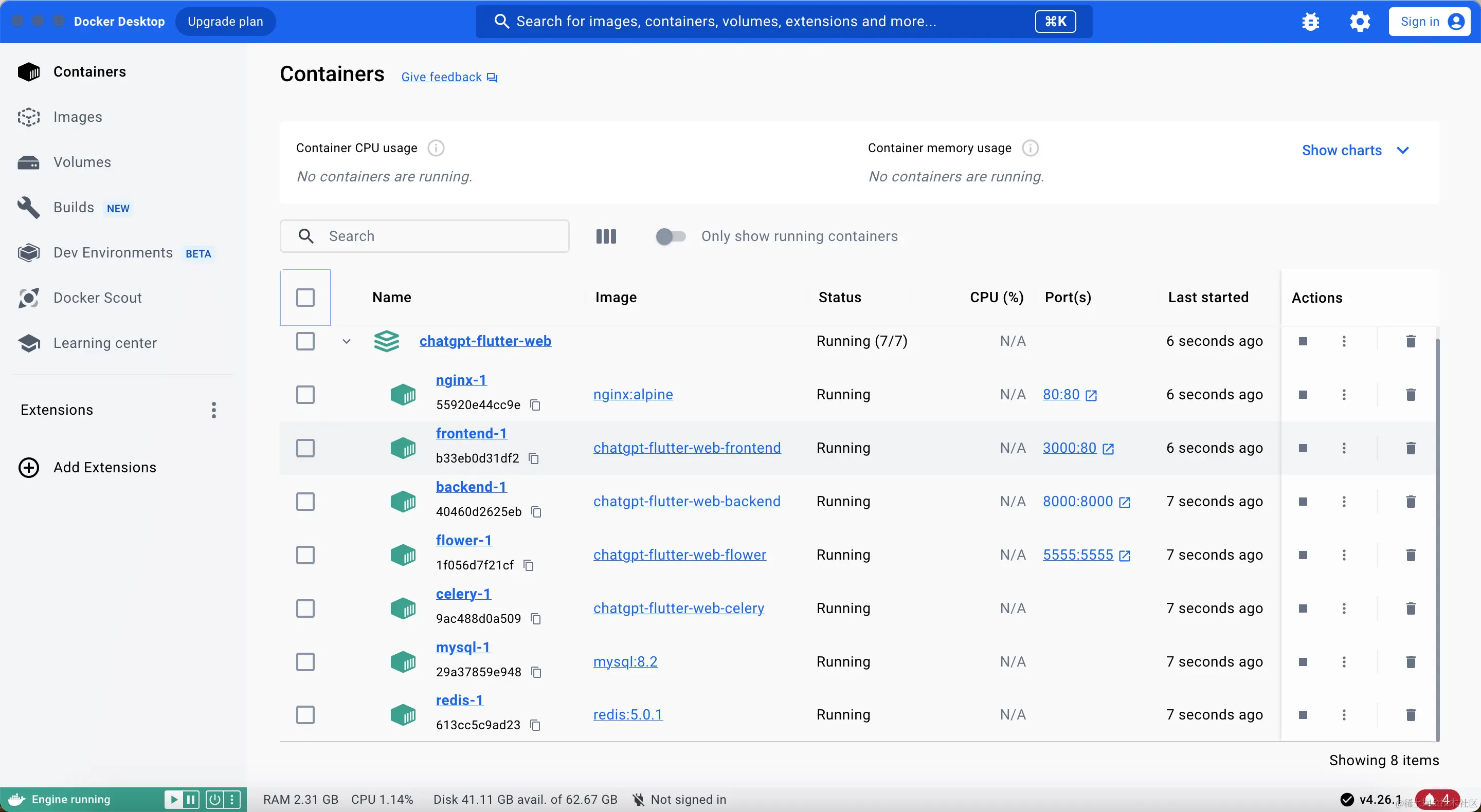Screen dimensions: 1481x812
Task: Delete the backend-1 container
Action: pyautogui.click(x=1410, y=502)
